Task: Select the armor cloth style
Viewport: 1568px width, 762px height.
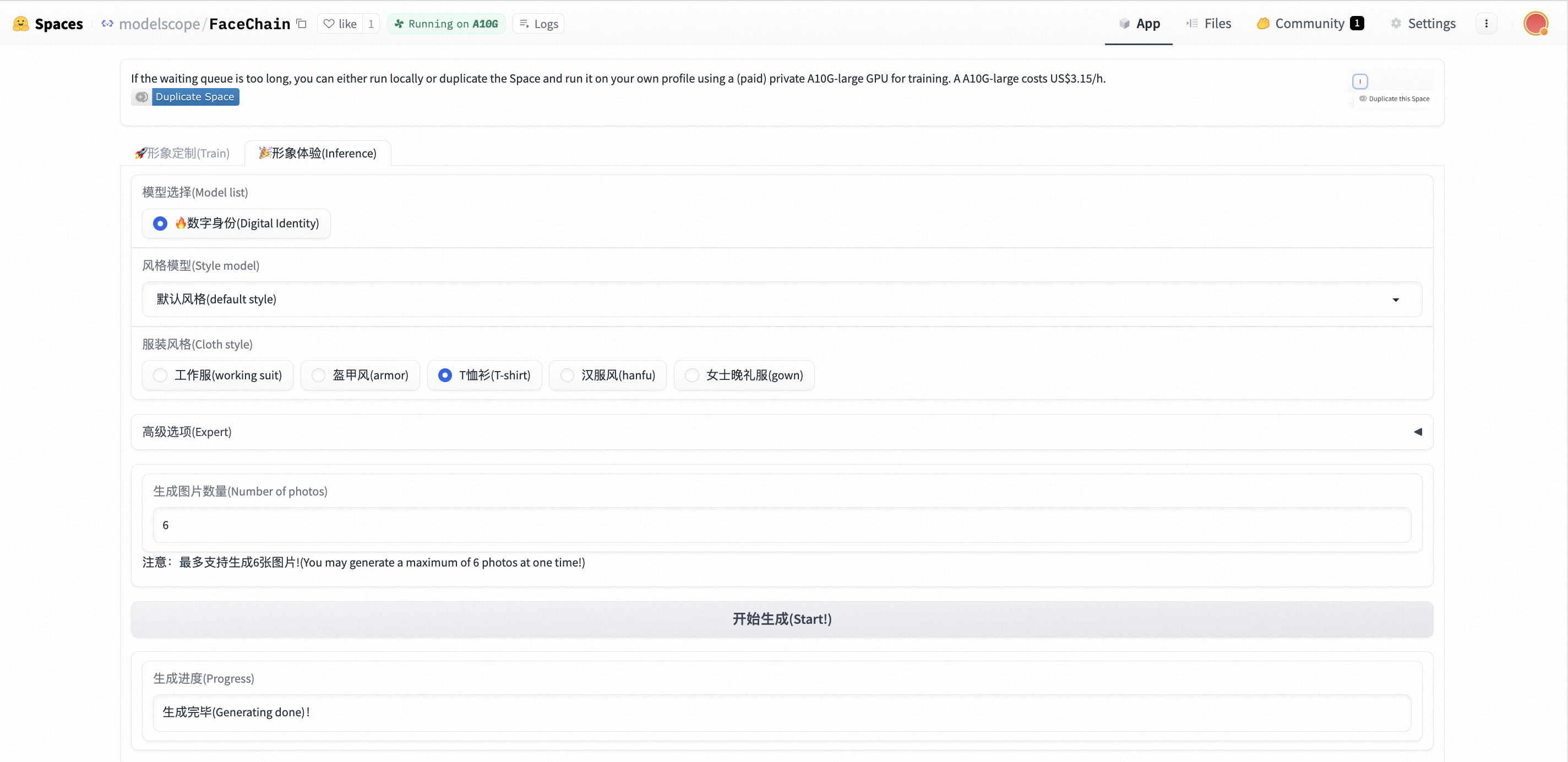Action: (318, 375)
